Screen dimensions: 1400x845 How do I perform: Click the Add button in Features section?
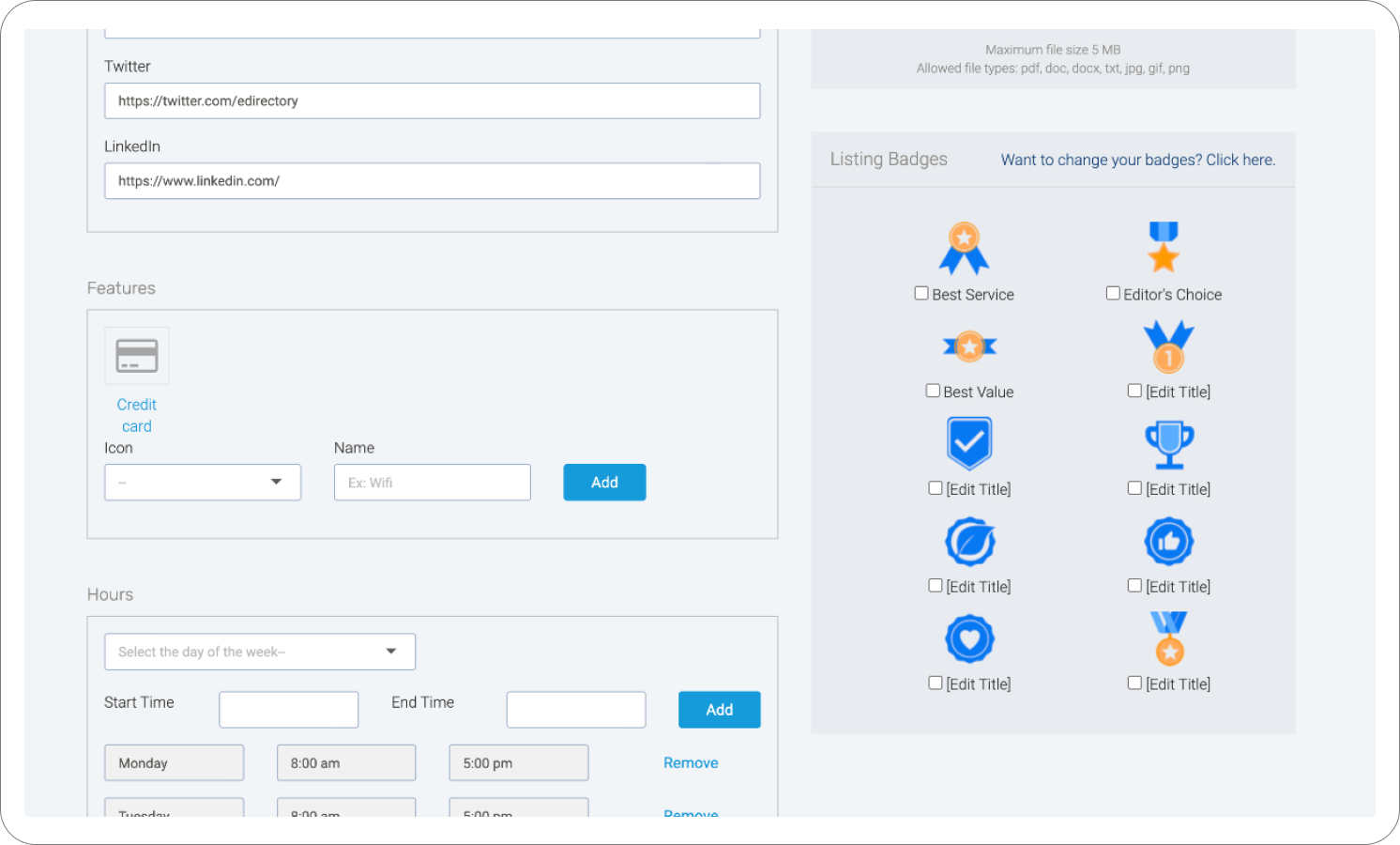pyautogui.click(x=604, y=483)
